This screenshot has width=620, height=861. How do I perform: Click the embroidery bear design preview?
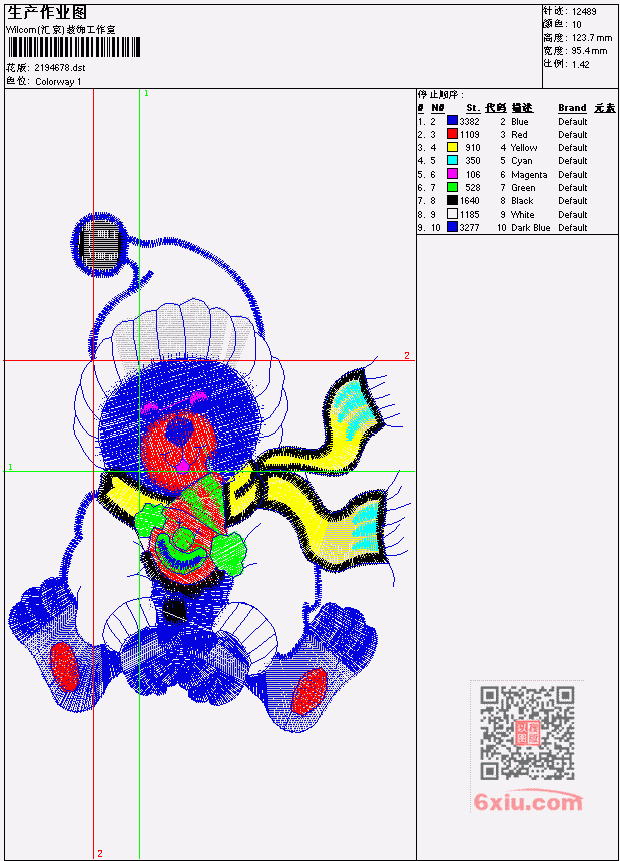click(209, 472)
